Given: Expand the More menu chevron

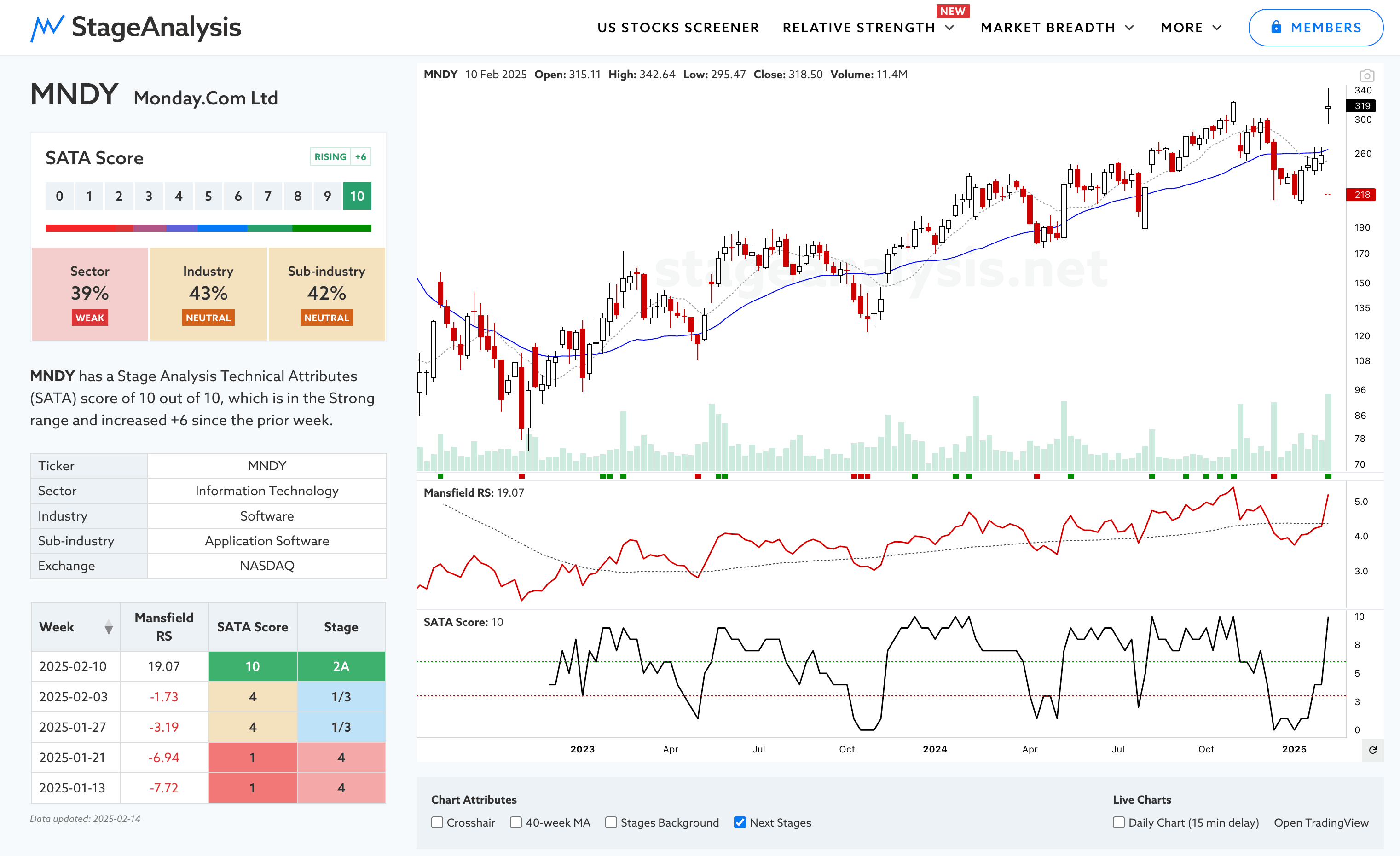Looking at the screenshot, I should [1217, 28].
